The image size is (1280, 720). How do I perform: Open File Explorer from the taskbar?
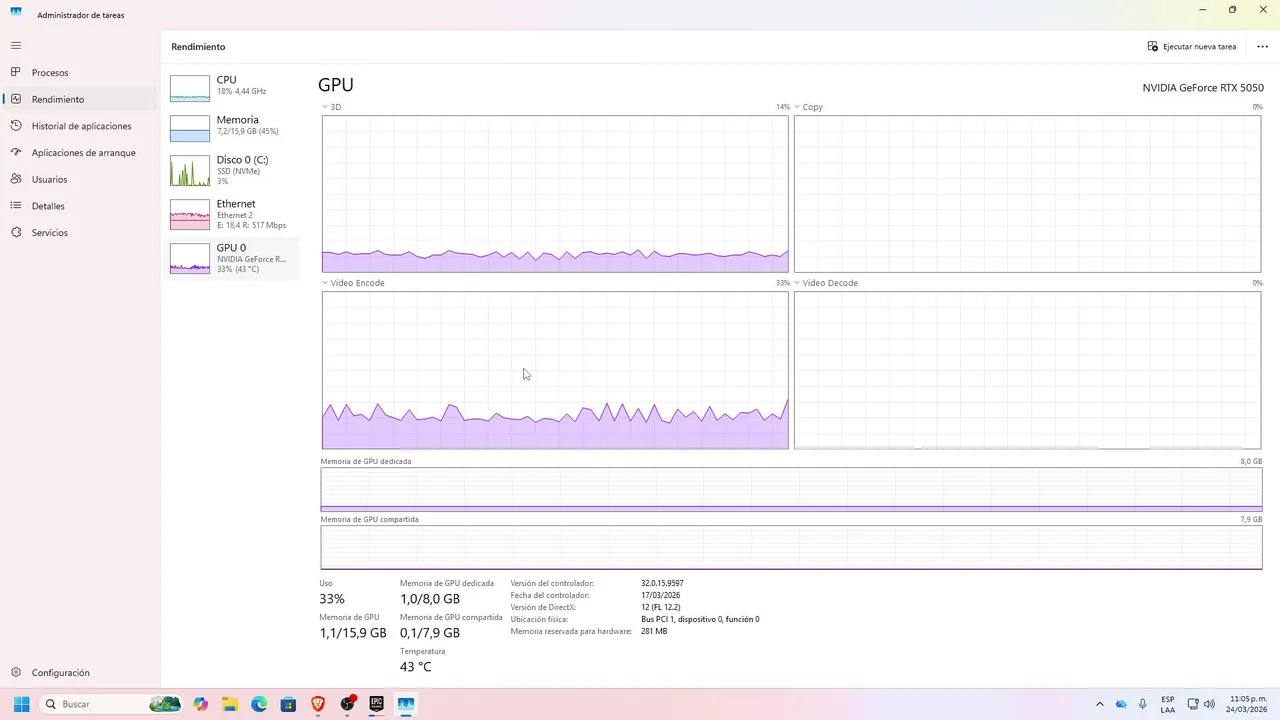point(230,704)
